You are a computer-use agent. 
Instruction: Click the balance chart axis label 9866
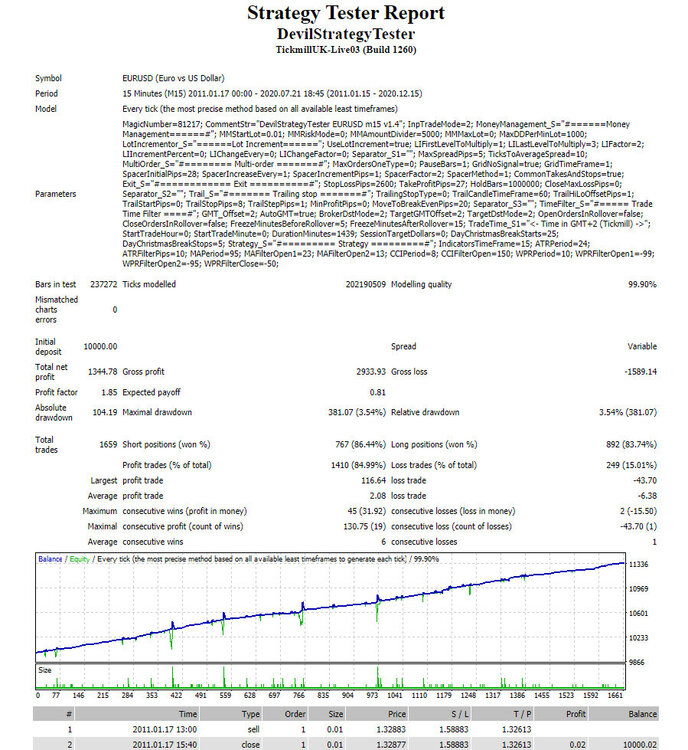[x=637, y=662]
